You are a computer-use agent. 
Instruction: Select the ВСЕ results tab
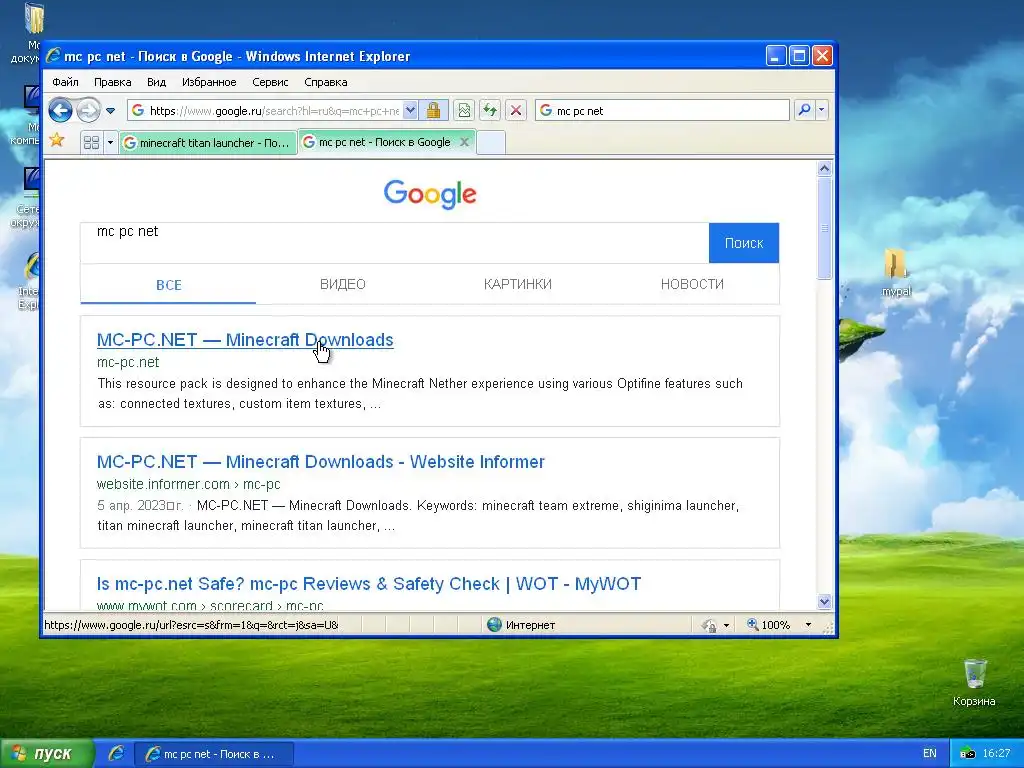click(x=168, y=284)
